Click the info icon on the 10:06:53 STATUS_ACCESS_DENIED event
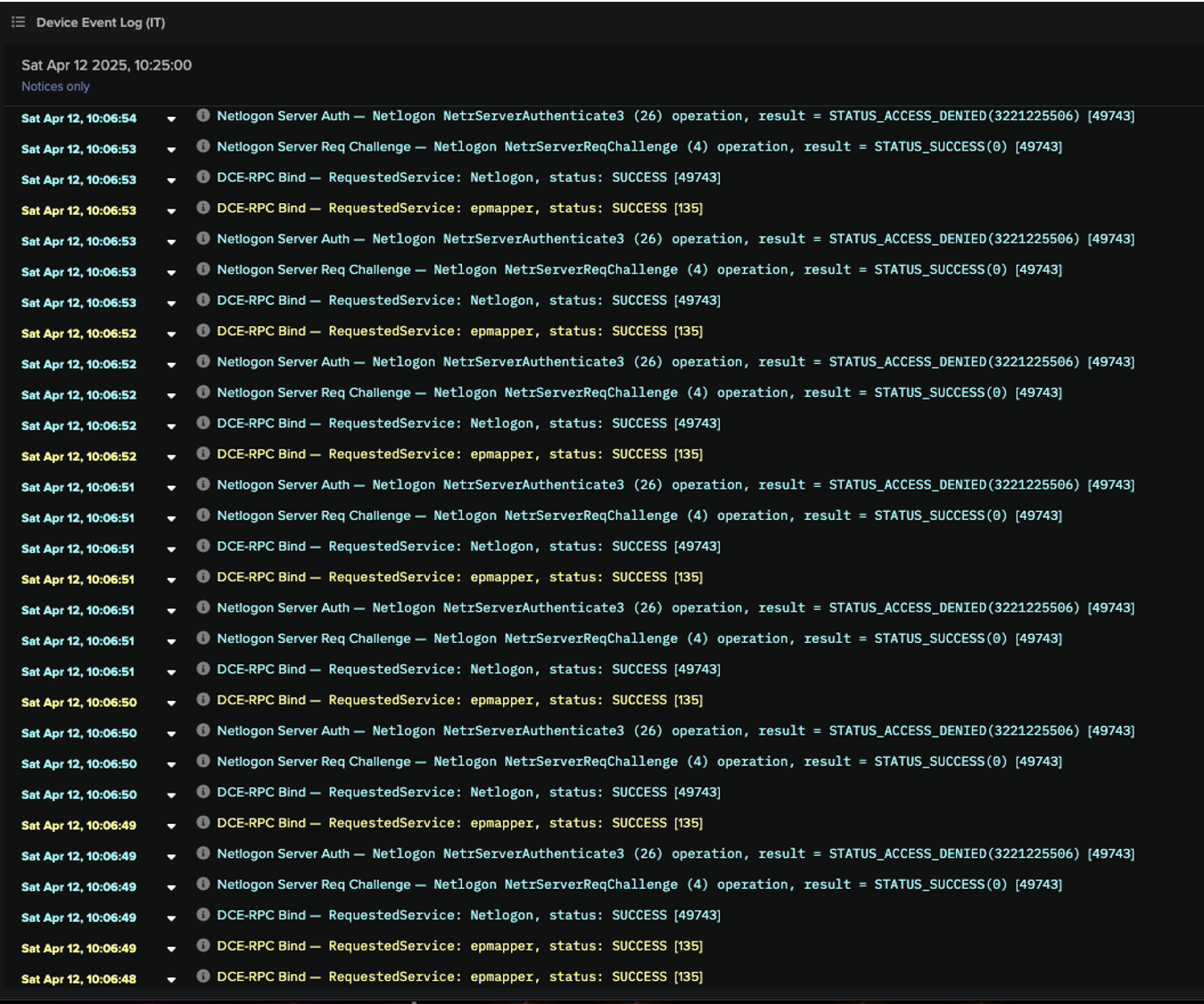This screenshot has height=1004, width=1204. point(203,238)
